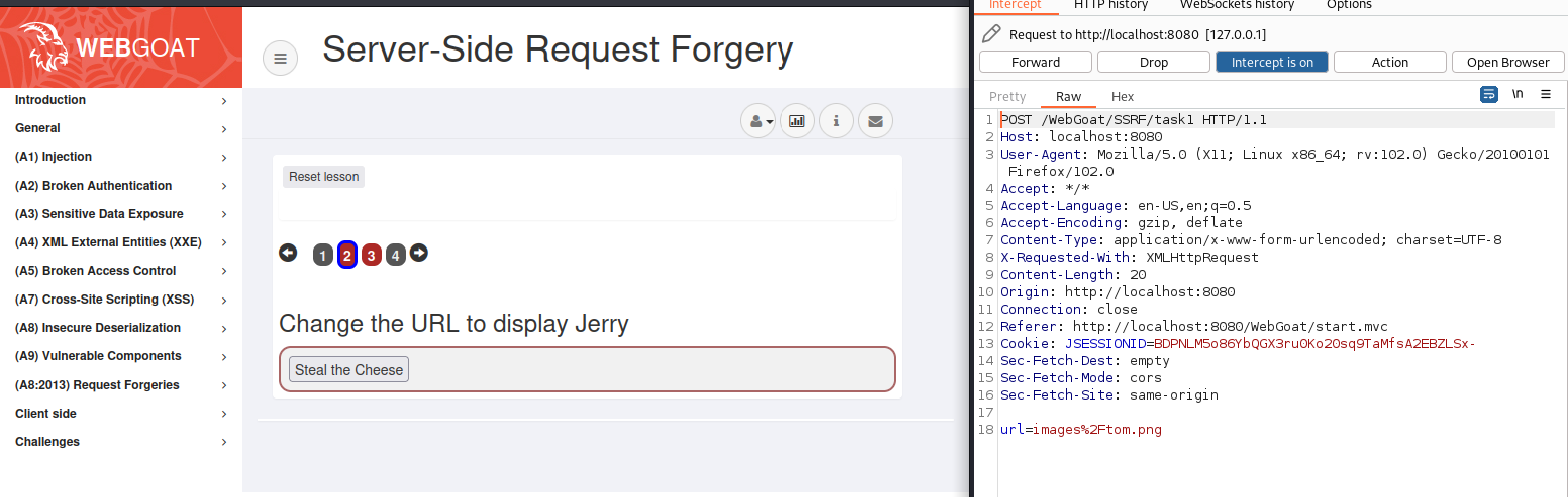
Task: Click the info 'i' icon
Action: (x=836, y=121)
